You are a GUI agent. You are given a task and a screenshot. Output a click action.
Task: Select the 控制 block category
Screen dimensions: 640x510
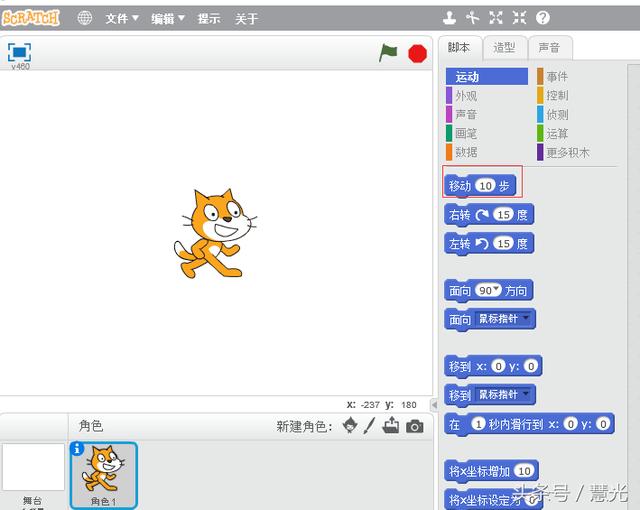pyautogui.click(x=553, y=95)
